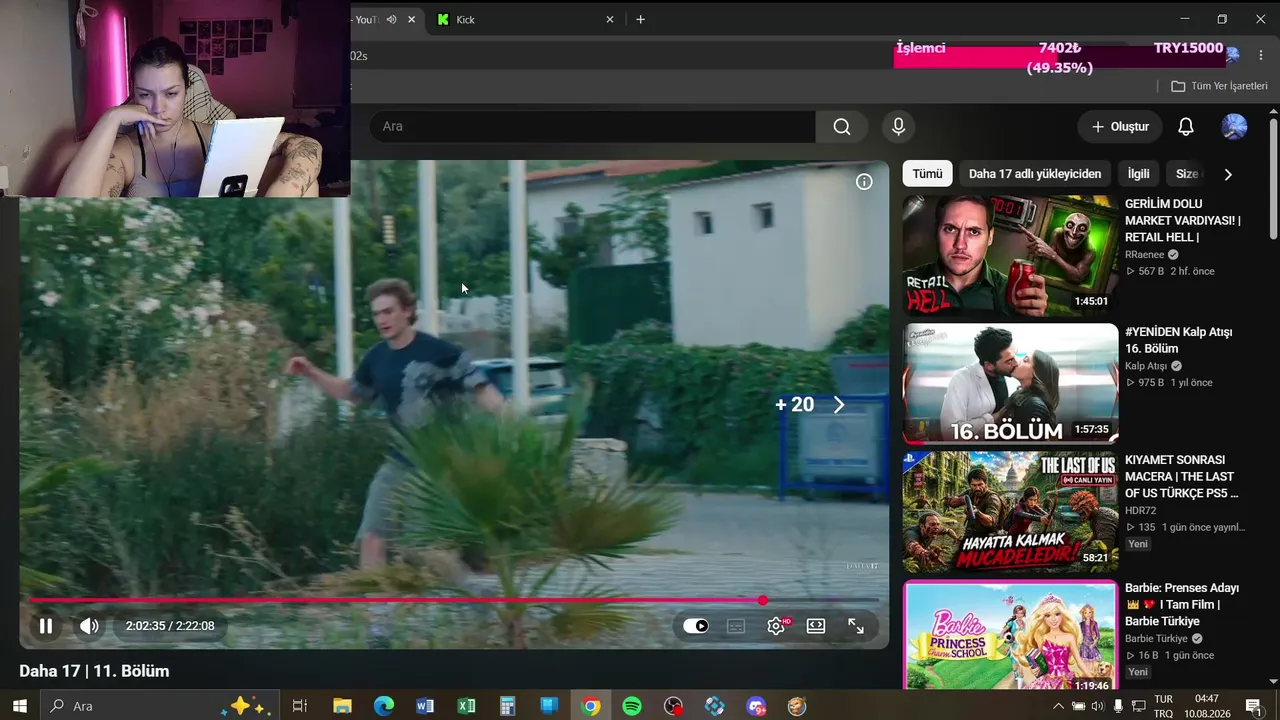Switch the TUR TRQ keyboard input language
Viewport: 1280px width, 720px height.
[x=1164, y=706]
